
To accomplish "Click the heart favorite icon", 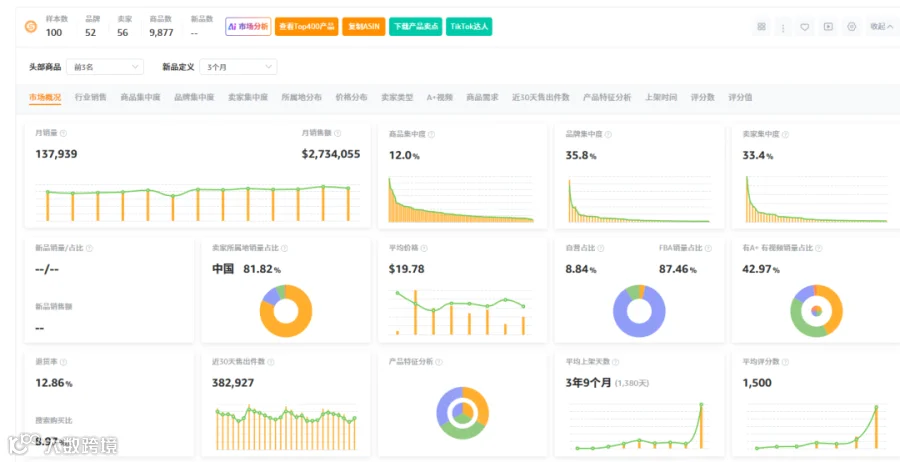I will tap(805, 26).
